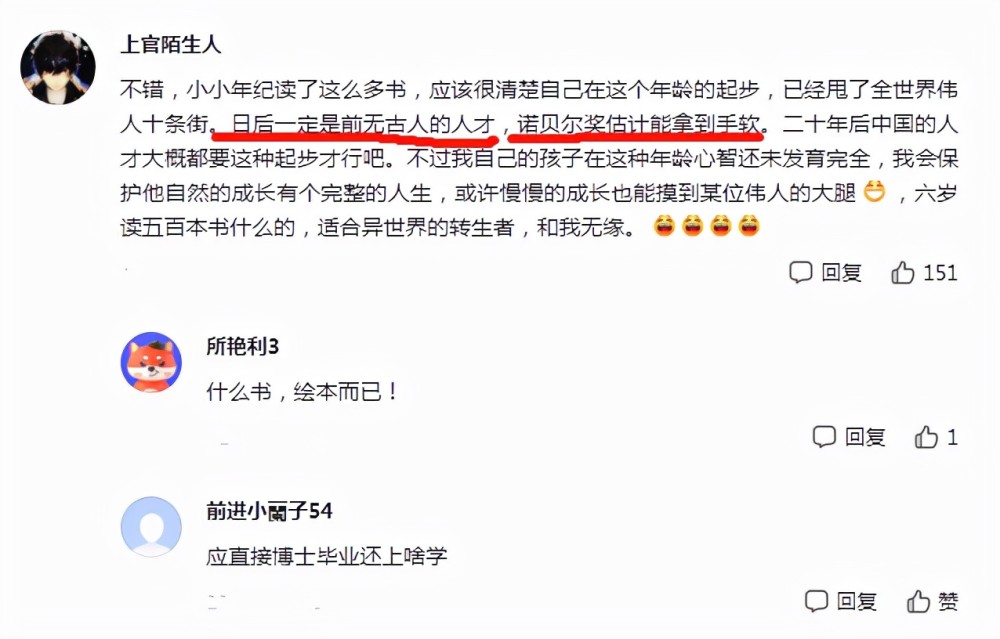Open 上官陌生人's profile avatar

coord(58,67)
